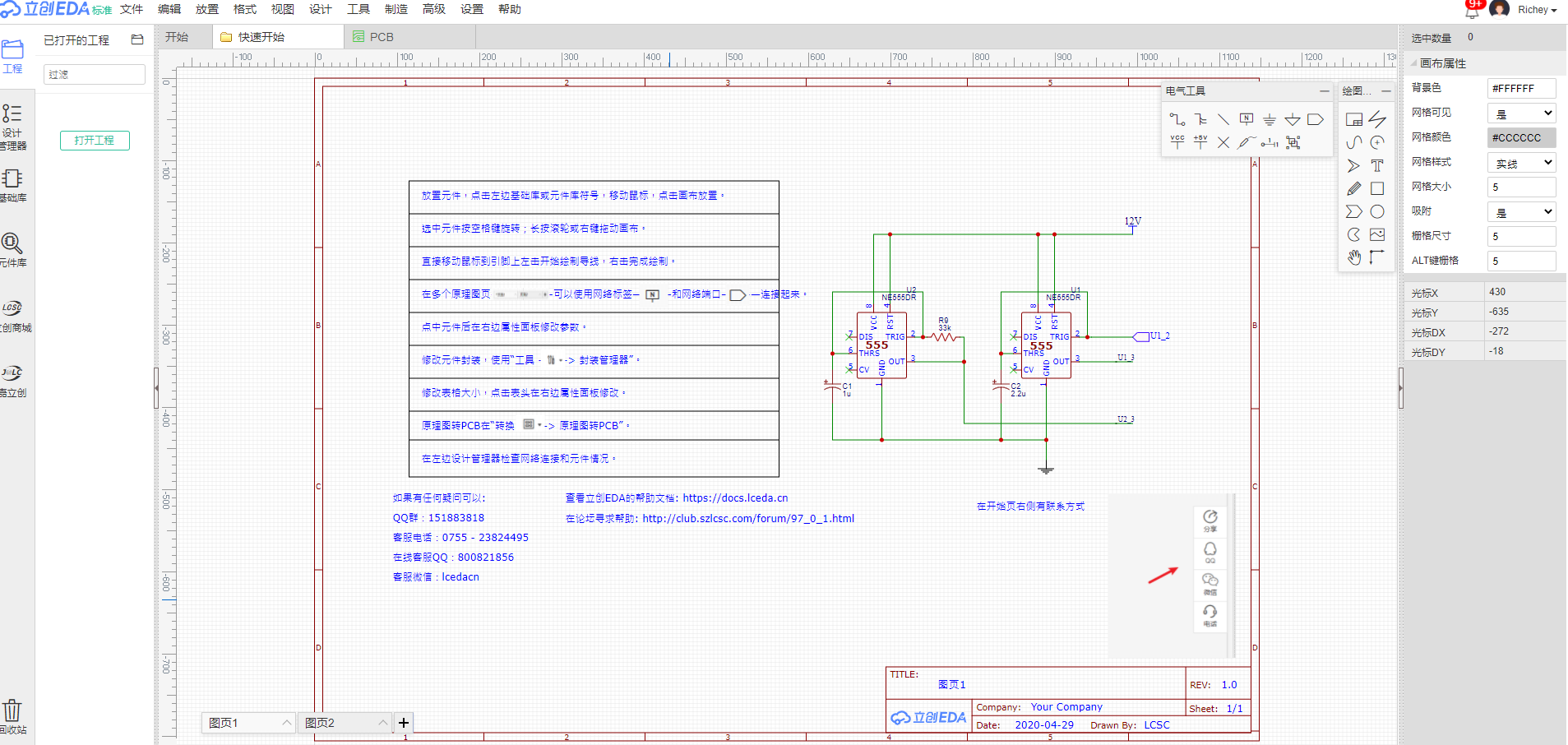1568x745 pixels.
Task: Select the insert image tool
Action: pyautogui.click(x=1377, y=234)
